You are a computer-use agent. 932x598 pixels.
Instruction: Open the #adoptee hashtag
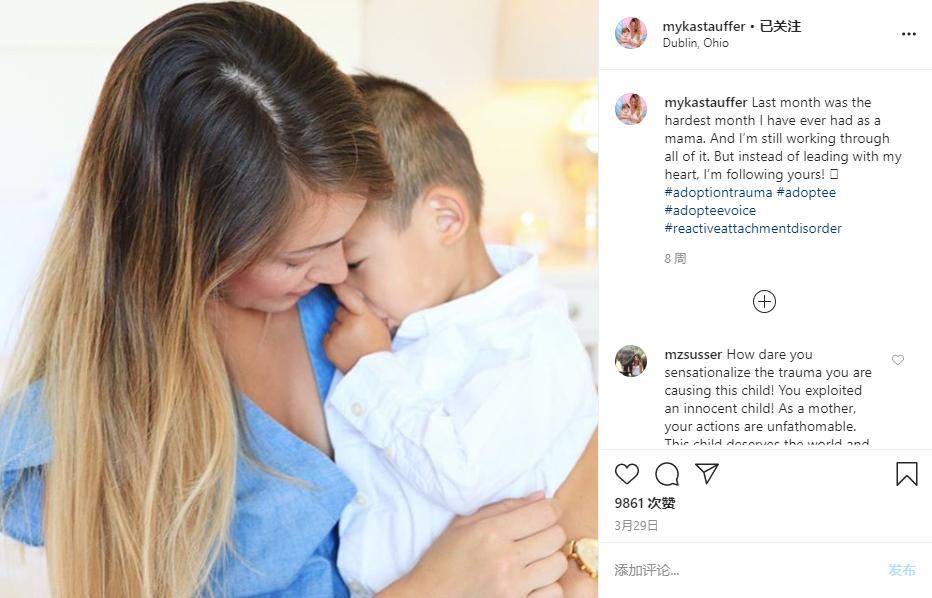(806, 193)
